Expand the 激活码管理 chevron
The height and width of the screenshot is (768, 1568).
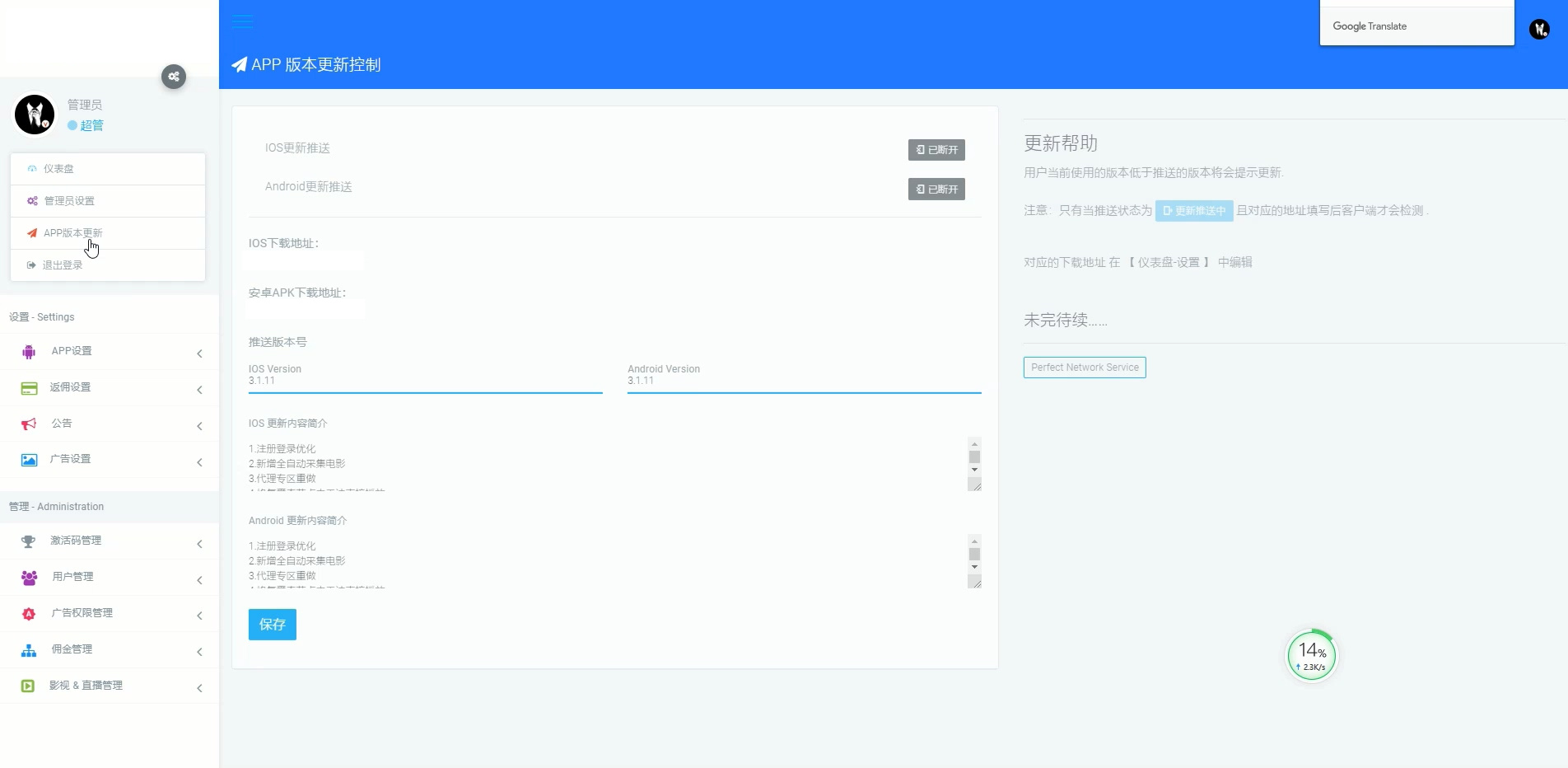pos(199,544)
